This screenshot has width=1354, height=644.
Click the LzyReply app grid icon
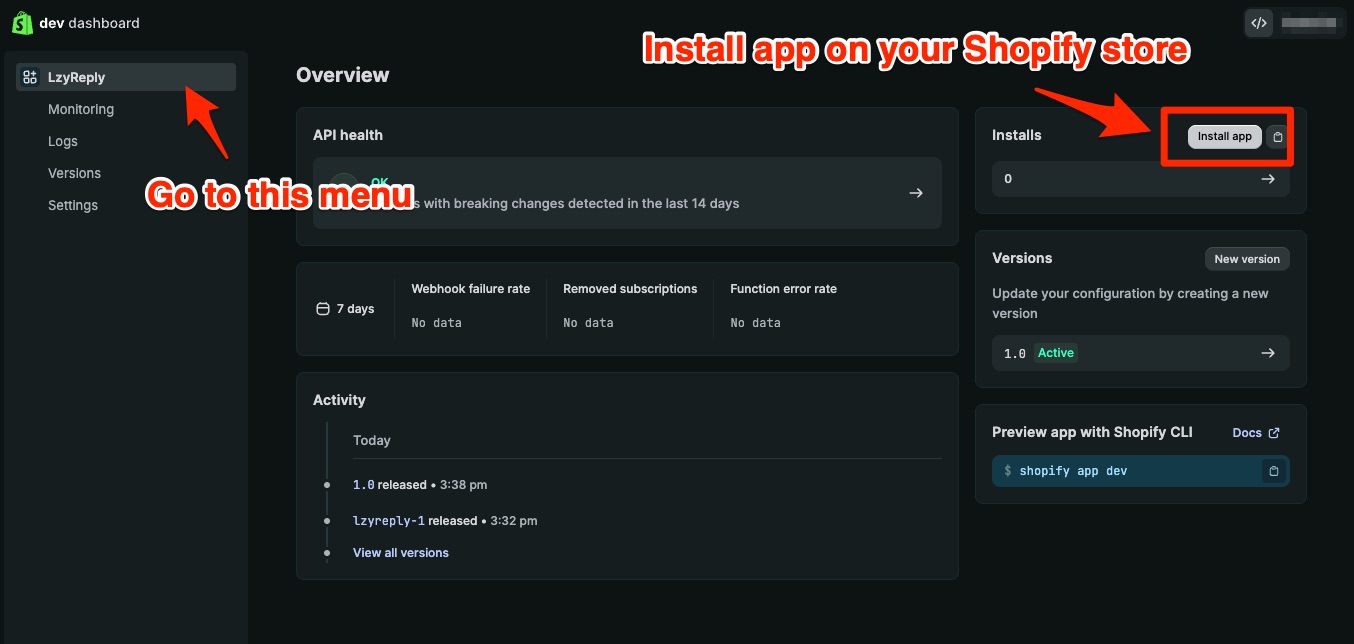tap(30, 77)
